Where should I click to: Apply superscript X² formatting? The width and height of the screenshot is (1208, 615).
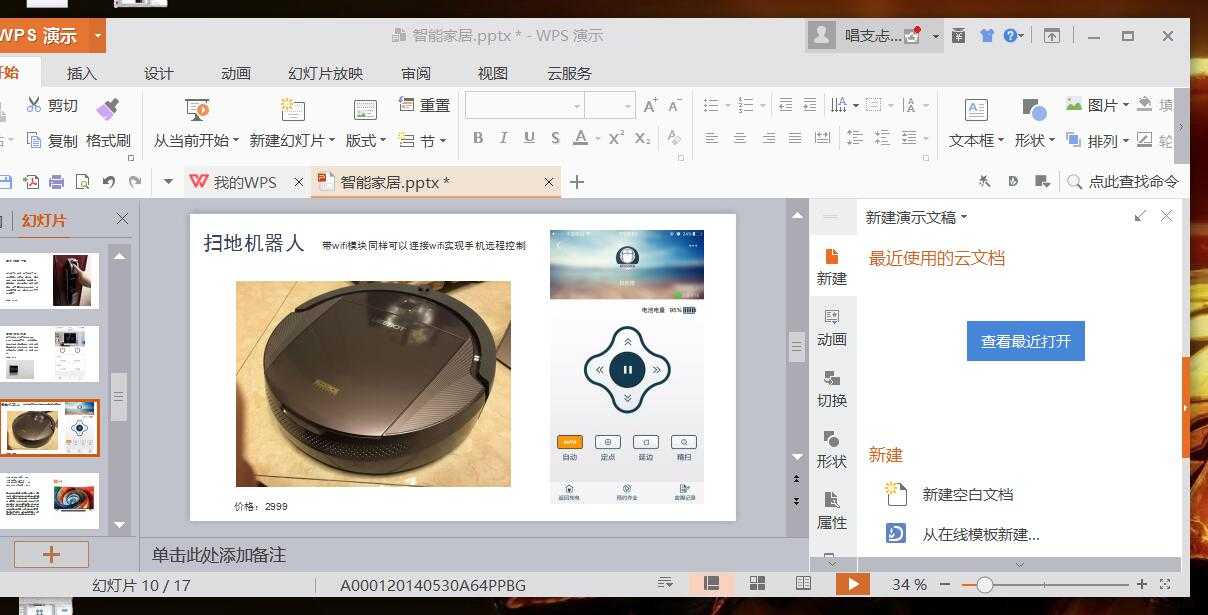pos(617,138)
